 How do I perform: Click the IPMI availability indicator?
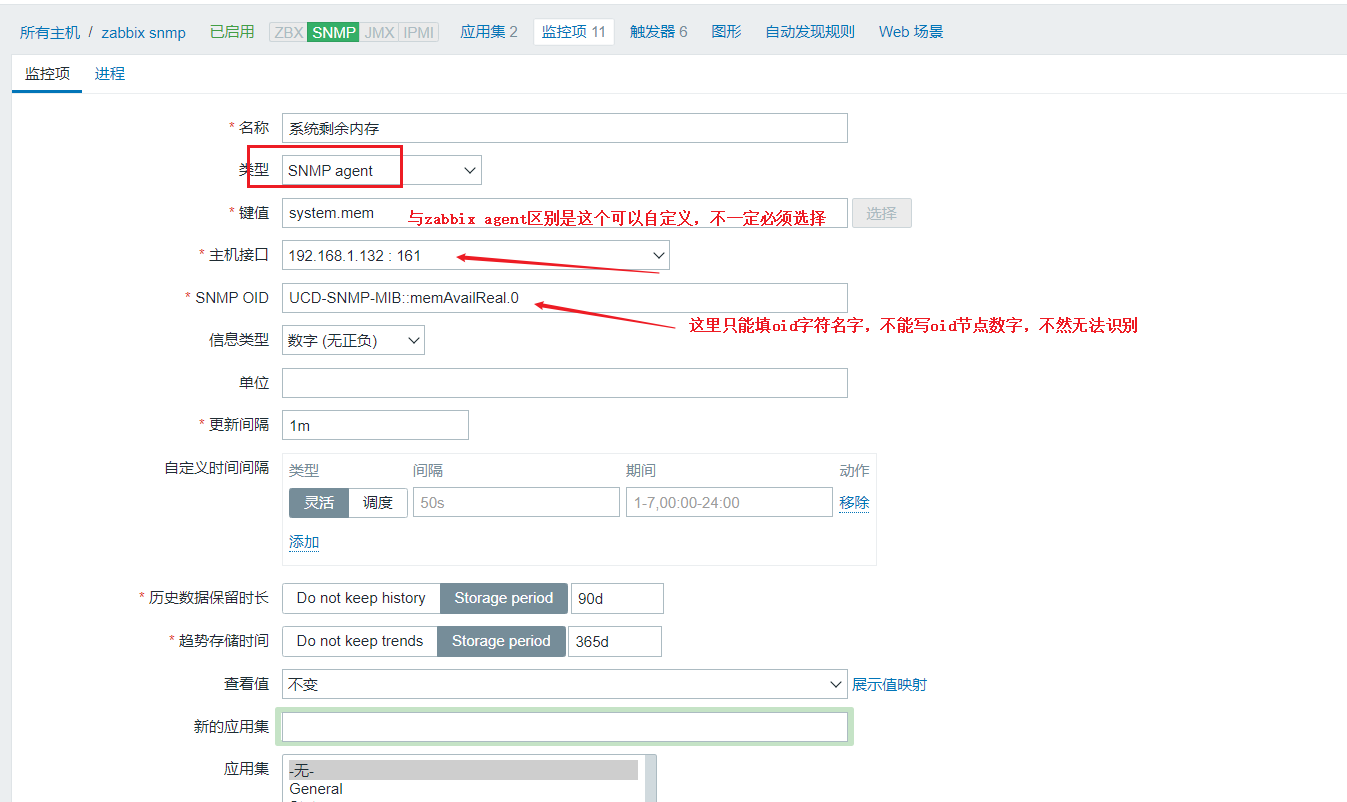418,32
